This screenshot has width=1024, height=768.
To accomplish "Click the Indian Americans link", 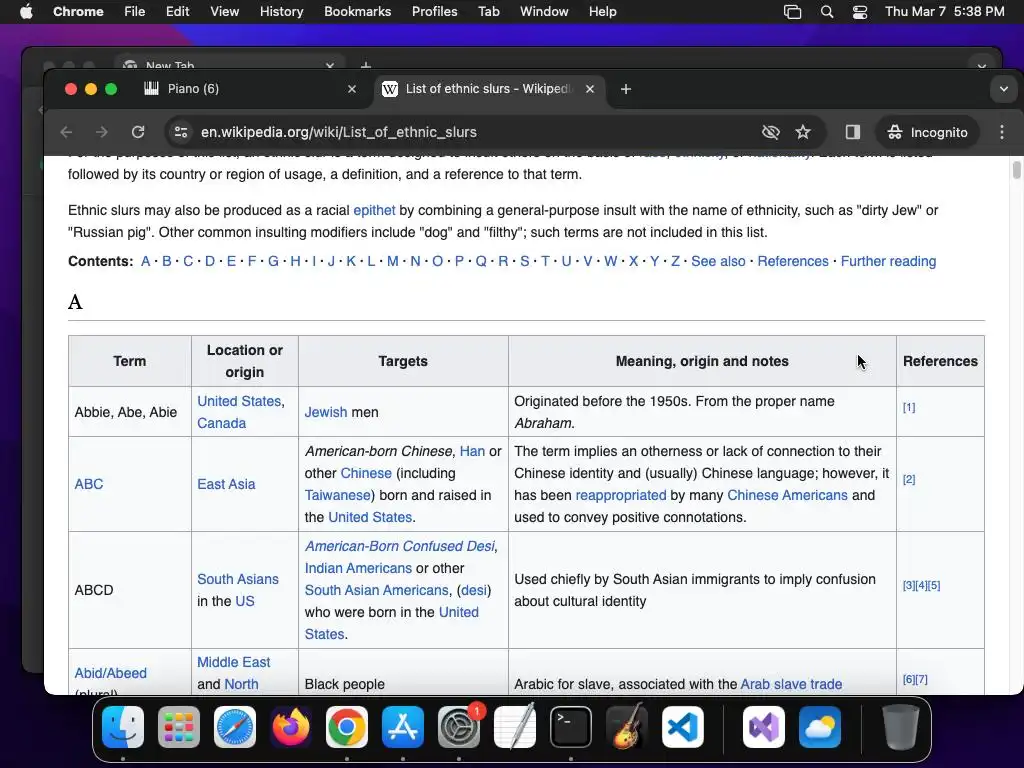I will point(358,568).
